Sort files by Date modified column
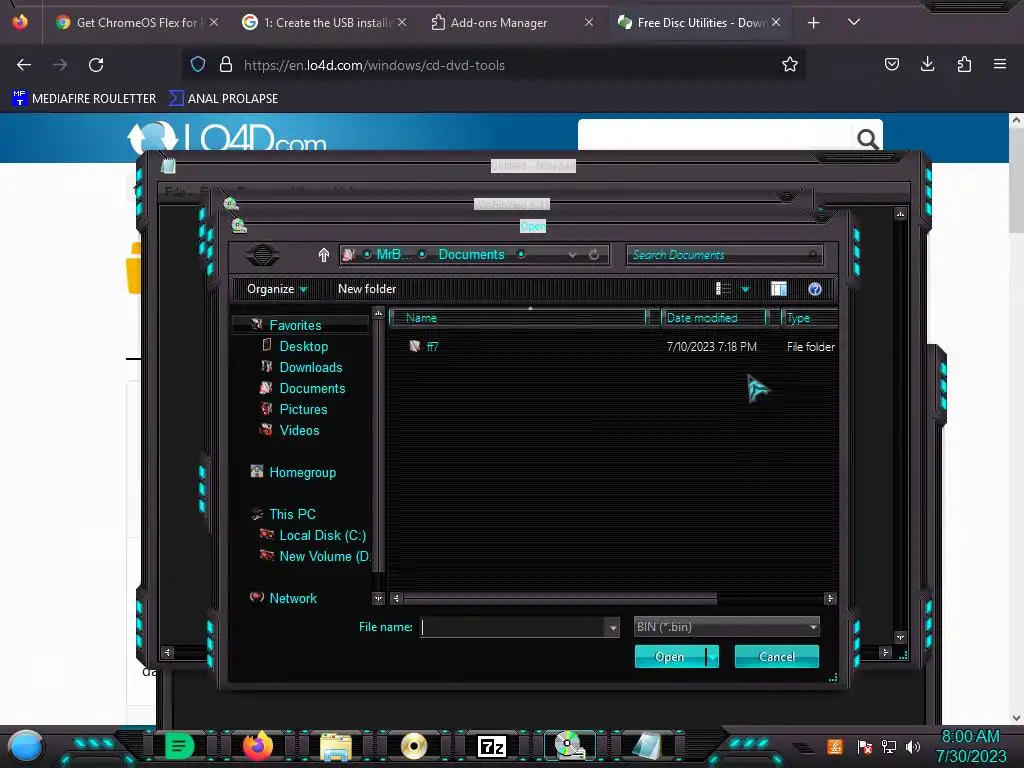Screen dimensions: 1024x768 tap(714, 318)
